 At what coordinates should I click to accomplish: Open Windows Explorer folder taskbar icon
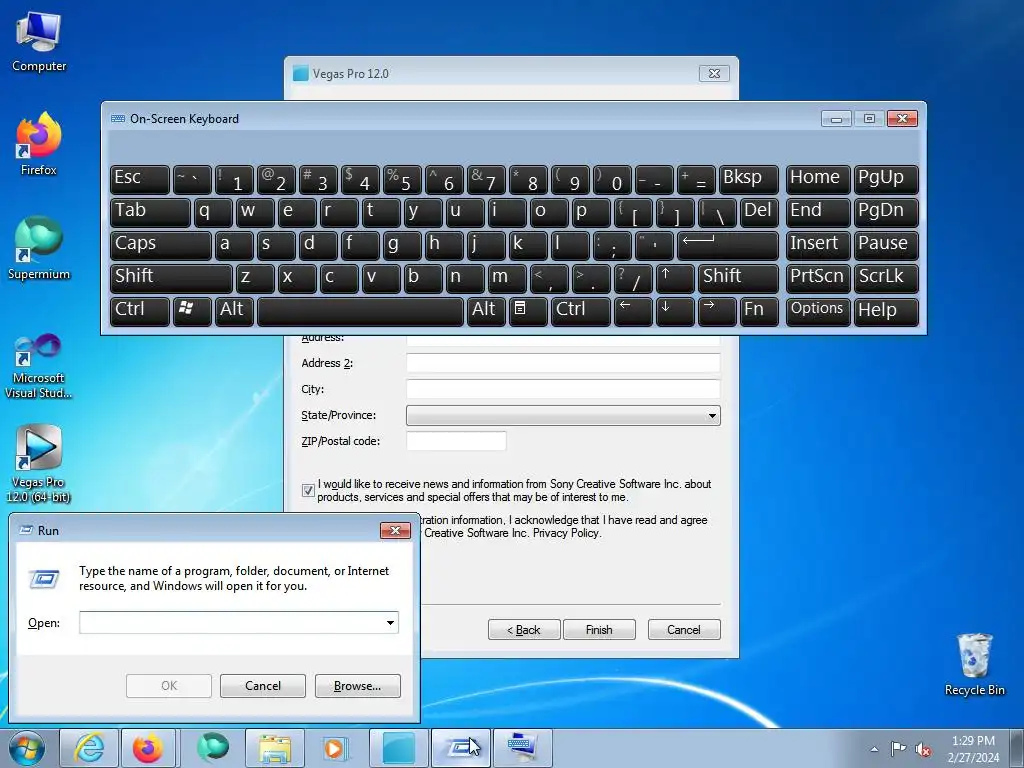275,748
